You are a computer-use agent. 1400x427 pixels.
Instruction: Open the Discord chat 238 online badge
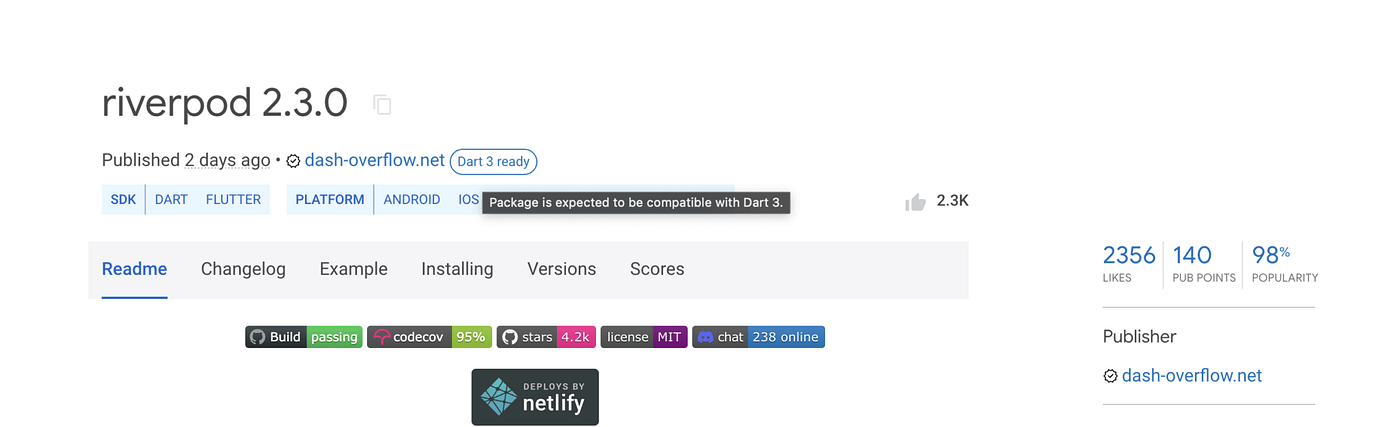coord(758,337)
